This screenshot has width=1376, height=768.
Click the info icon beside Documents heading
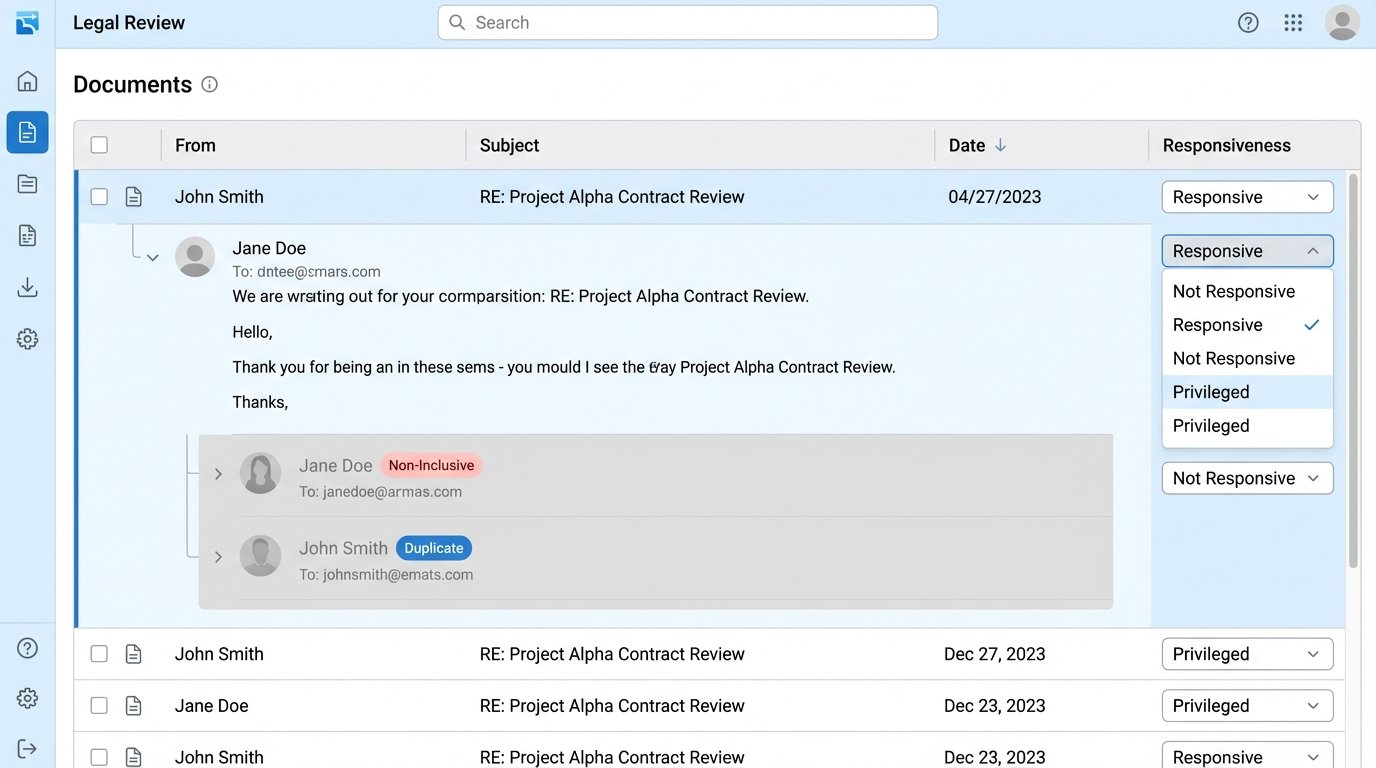209,85
